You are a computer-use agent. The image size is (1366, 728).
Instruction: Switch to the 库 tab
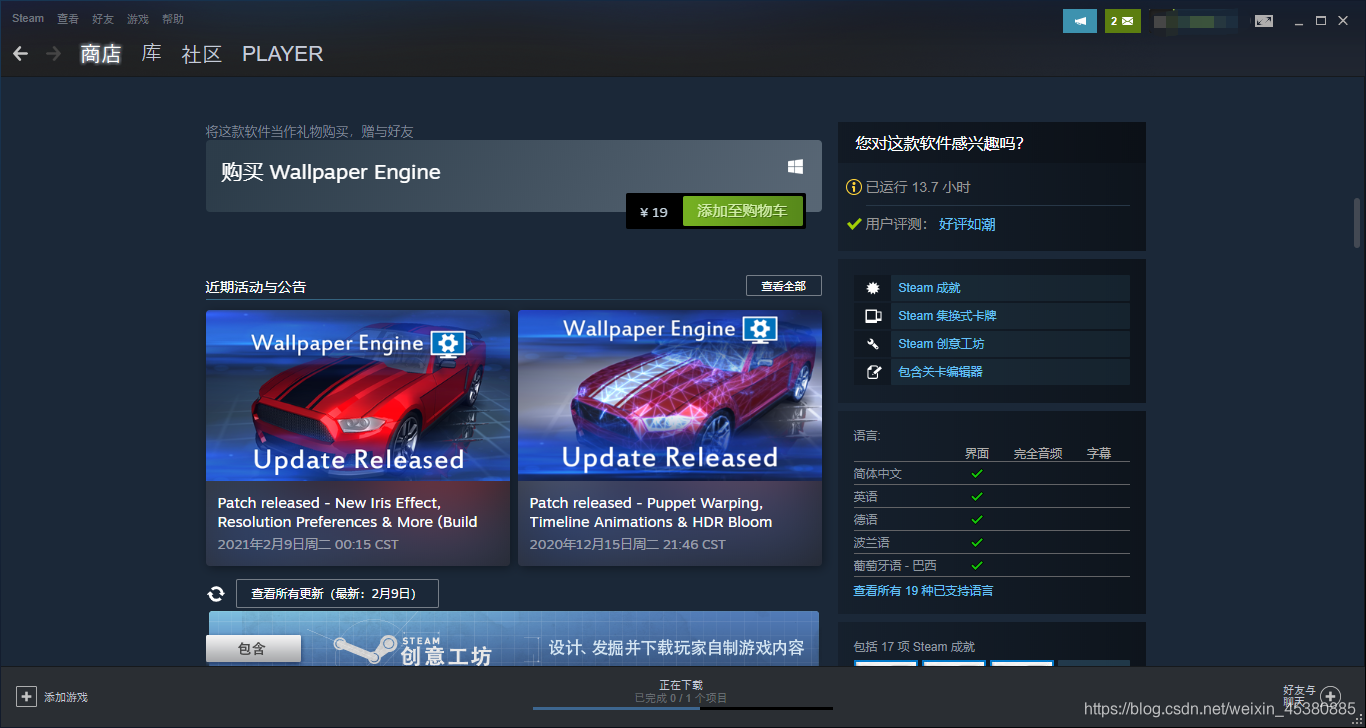click(x=151, y=53)
